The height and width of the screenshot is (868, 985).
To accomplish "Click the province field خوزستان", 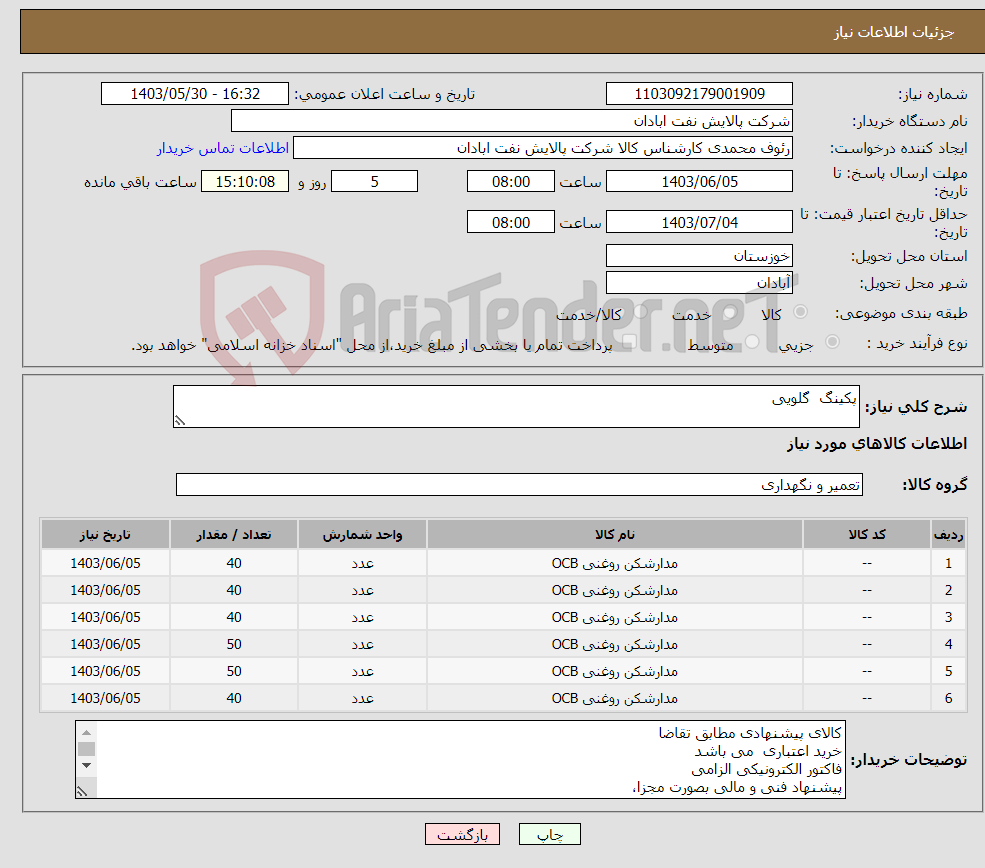I will (699, 256).
